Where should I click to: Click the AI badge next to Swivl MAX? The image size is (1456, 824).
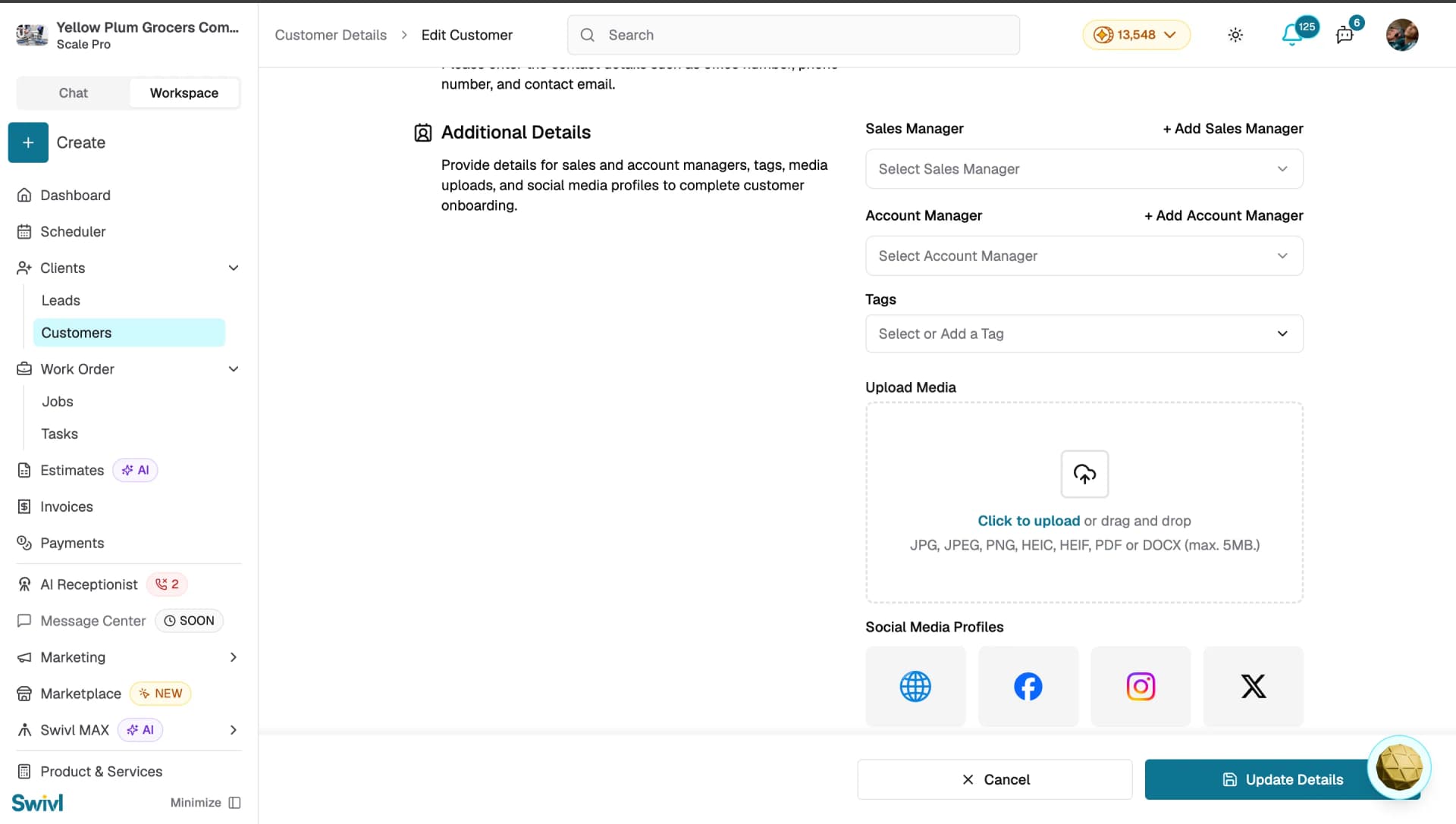click(x=140, y=730)
